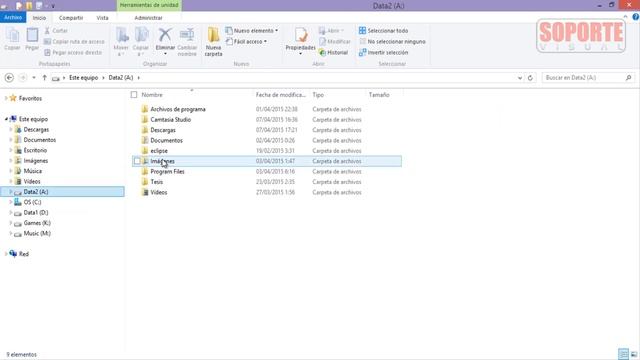
Task: Select Copiar ruta de acceso
Action: (74, 42)
